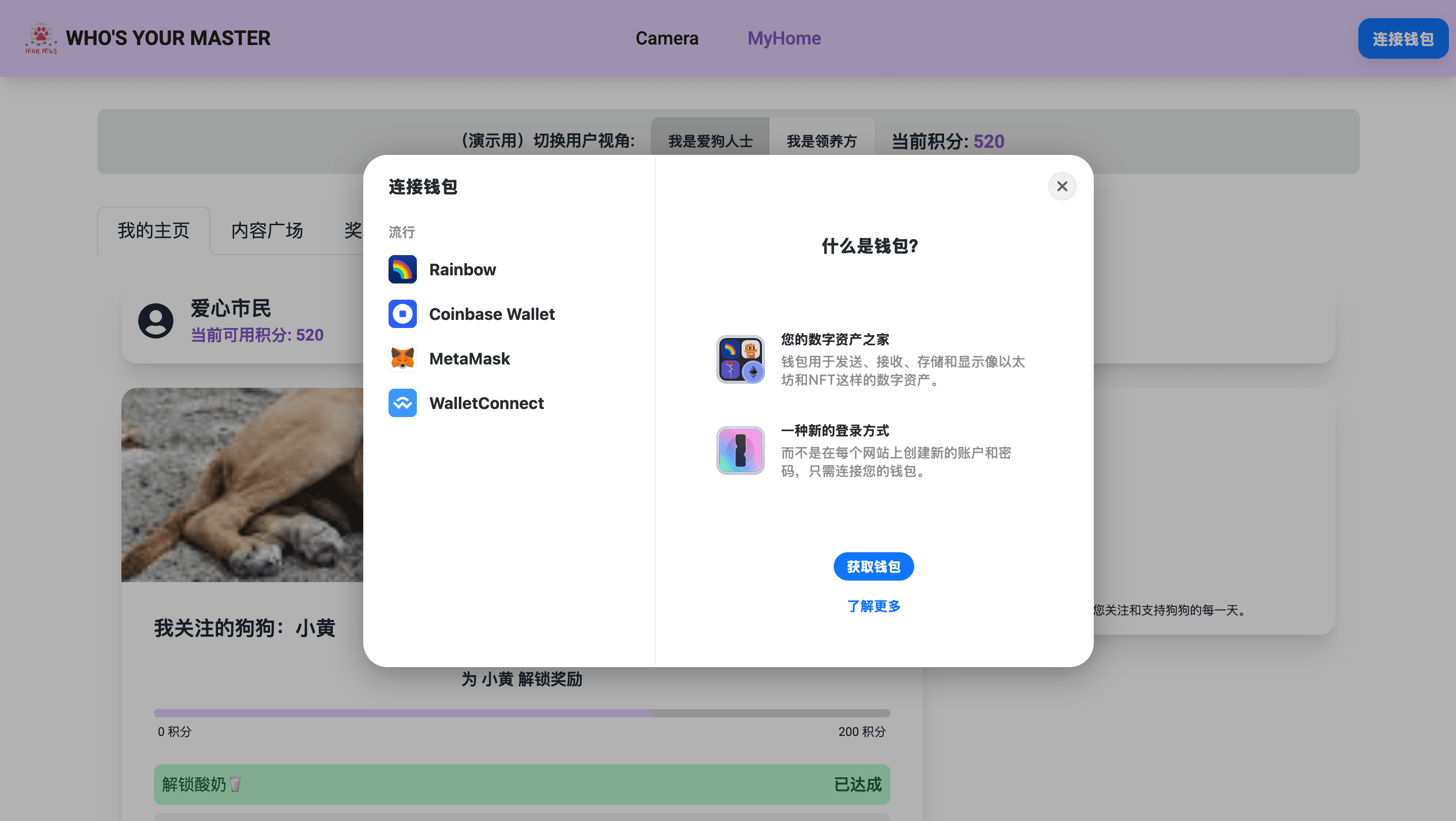The image size is (1456, 821).
Task: Pick the MetaMask label
Action: pos(469,358)
